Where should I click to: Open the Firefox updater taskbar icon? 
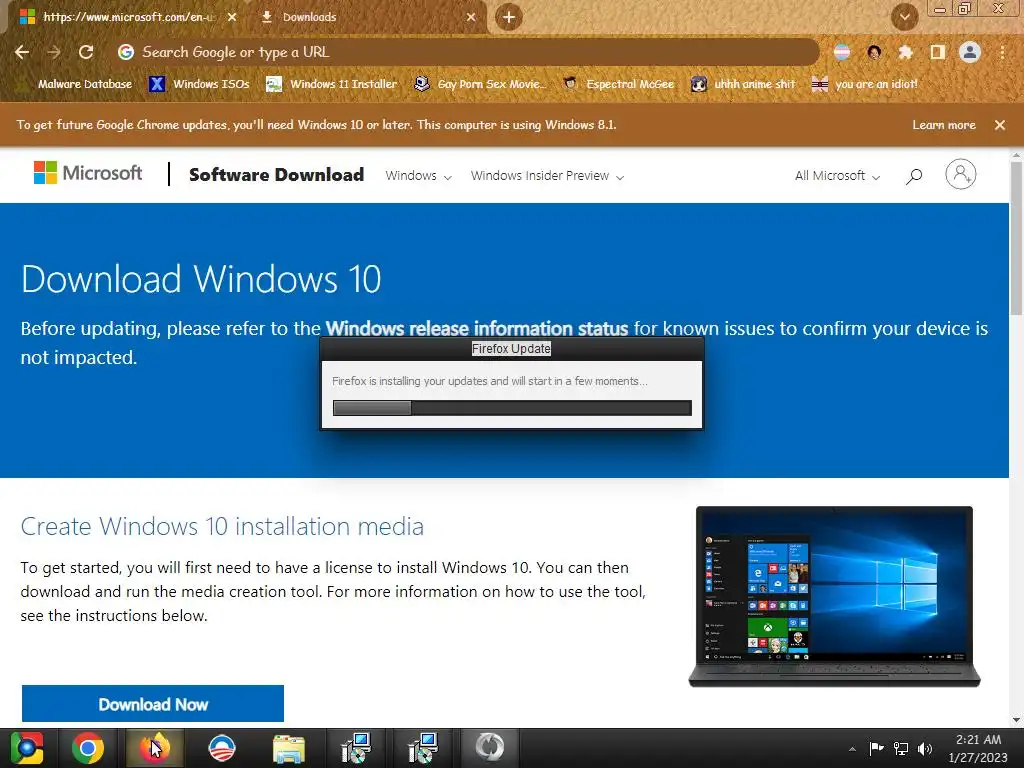[x=490, y=747]
